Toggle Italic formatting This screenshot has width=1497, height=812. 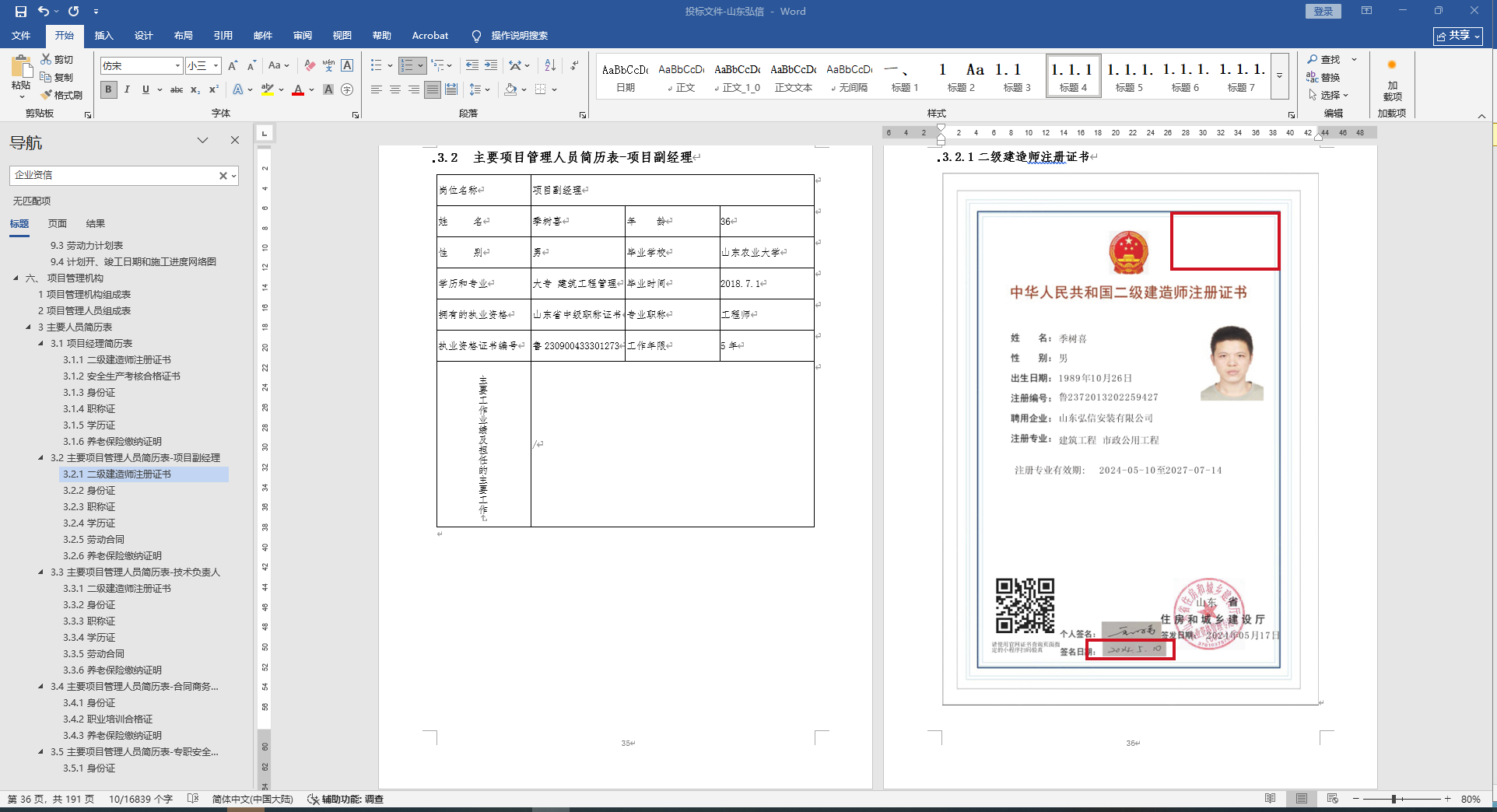tap(127, 89)
